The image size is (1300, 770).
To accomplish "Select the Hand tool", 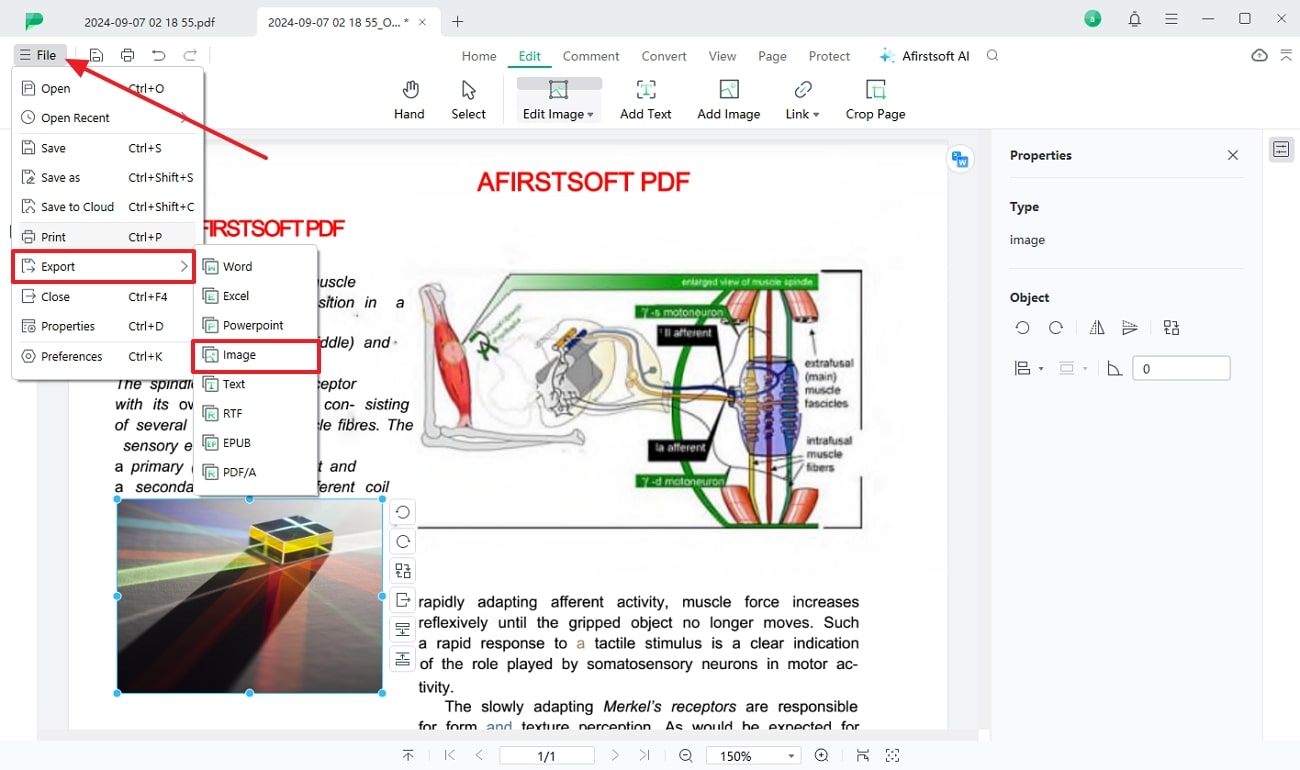I will (409, 100).
